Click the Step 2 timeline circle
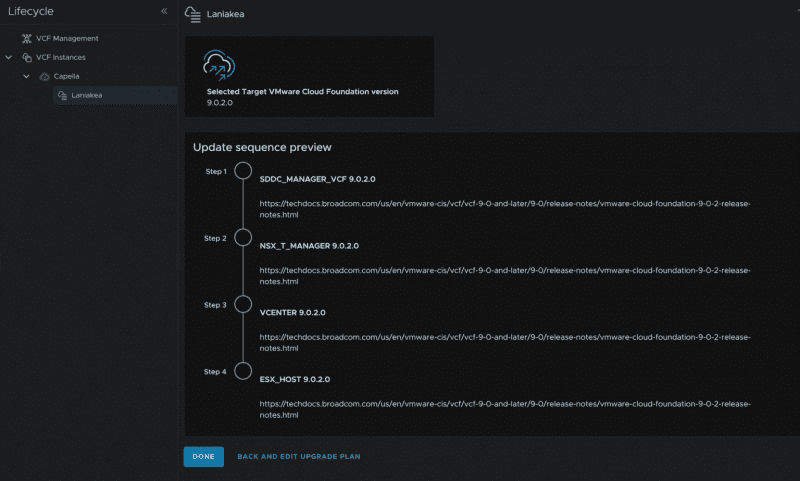Screen dimensions: 800x481 [x=243, y=238]
